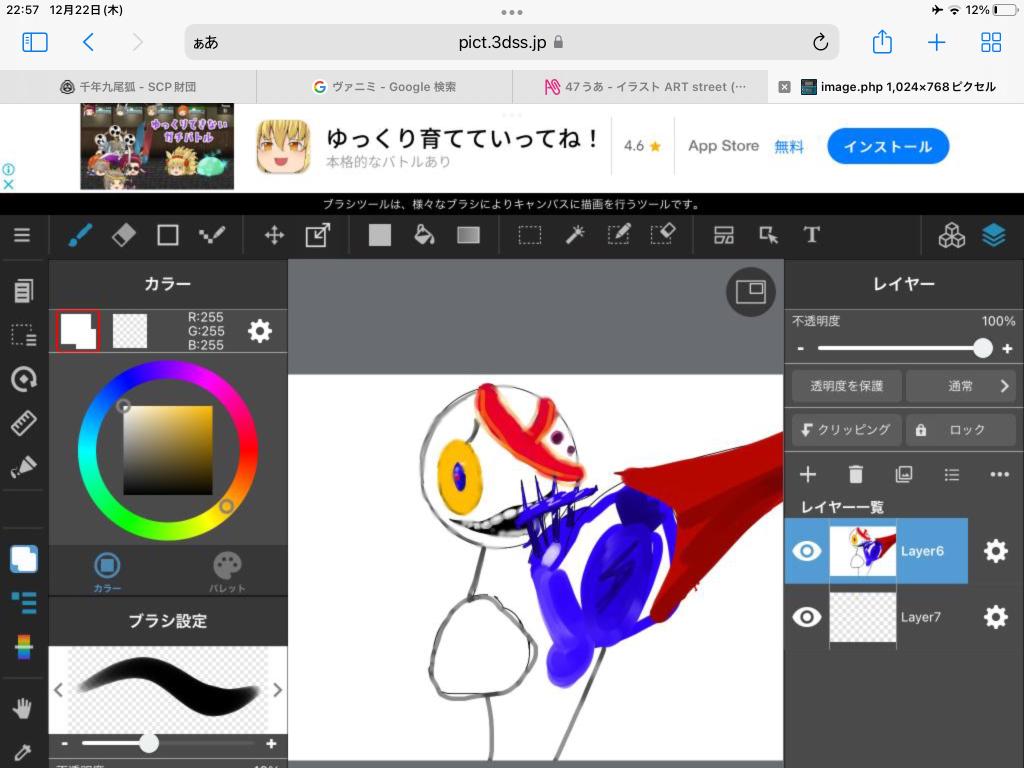Viewport: 1024px width, 768px height.
Task: Toggle visibility of Layer7
Action: [807, 617]
